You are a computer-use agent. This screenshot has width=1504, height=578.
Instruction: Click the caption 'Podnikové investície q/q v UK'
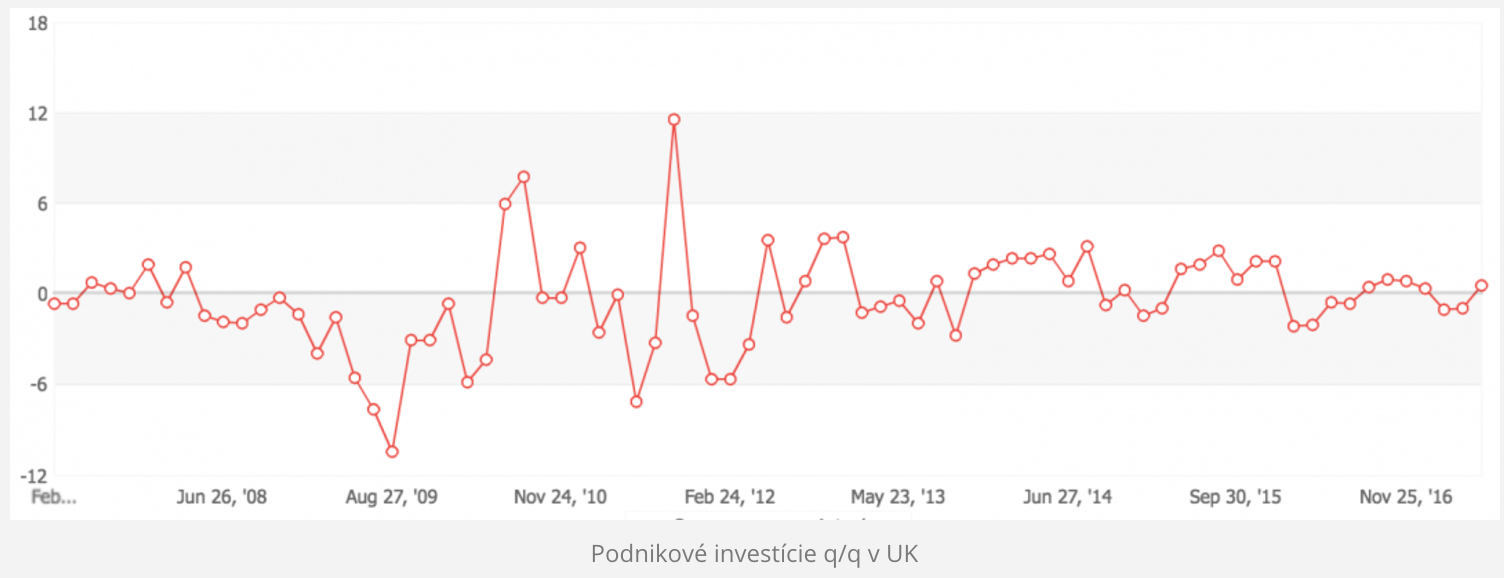[754, 553]
